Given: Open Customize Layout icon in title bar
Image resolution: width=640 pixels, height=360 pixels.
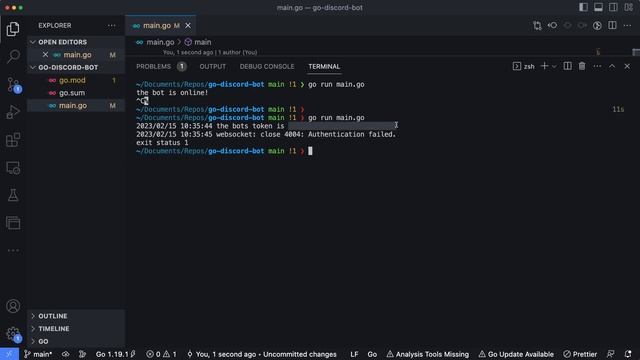Looking at the screenshot, I should (x=628, y=7).
